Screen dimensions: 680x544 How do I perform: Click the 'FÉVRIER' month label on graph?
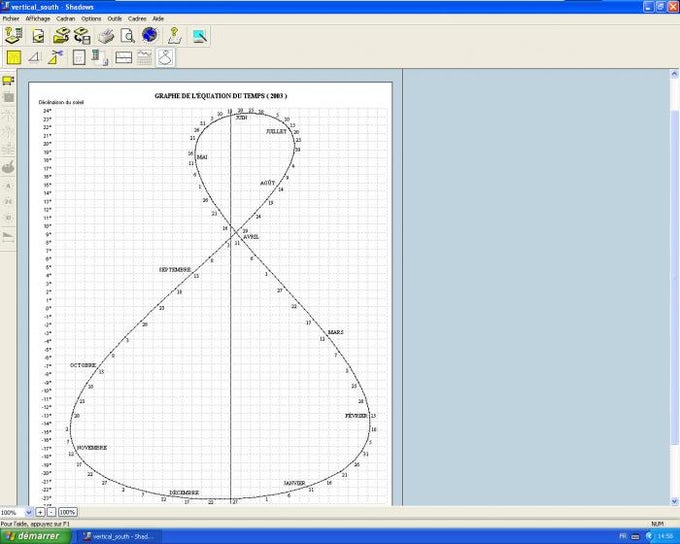click(356, 415)
